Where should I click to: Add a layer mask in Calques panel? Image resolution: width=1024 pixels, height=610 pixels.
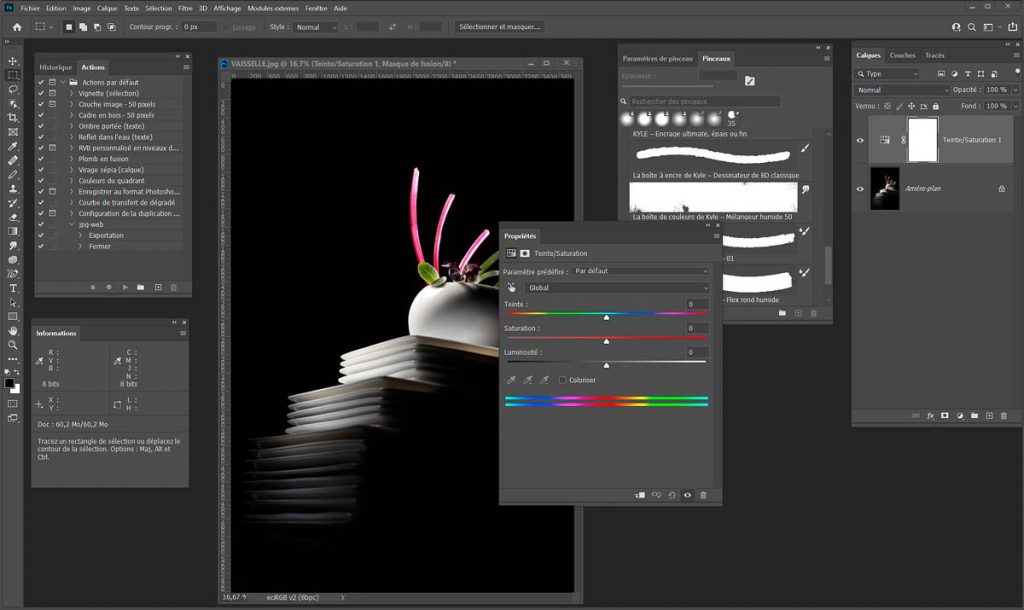coord(944,415)
